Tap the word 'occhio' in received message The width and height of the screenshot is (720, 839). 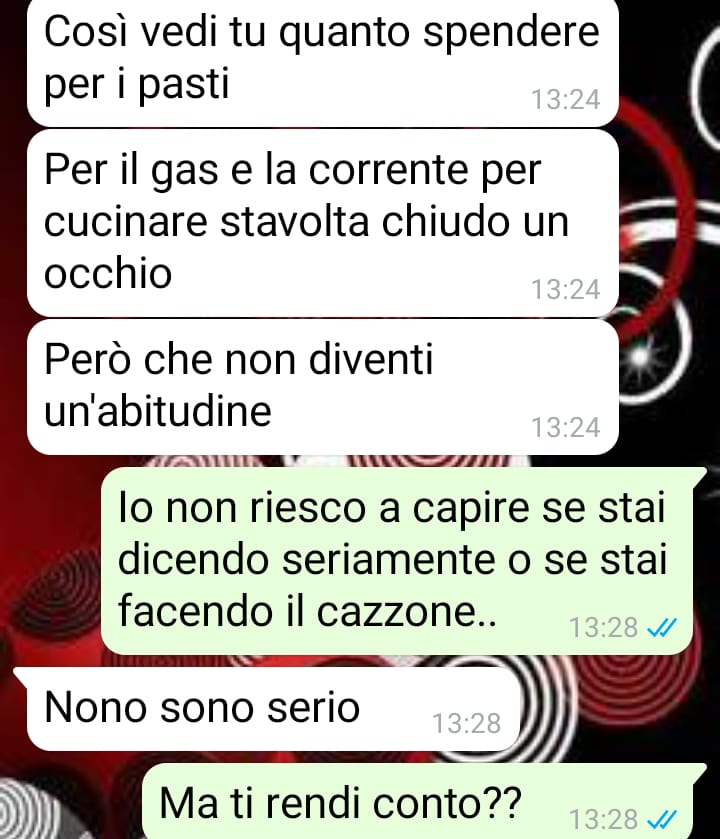point(108,272)
